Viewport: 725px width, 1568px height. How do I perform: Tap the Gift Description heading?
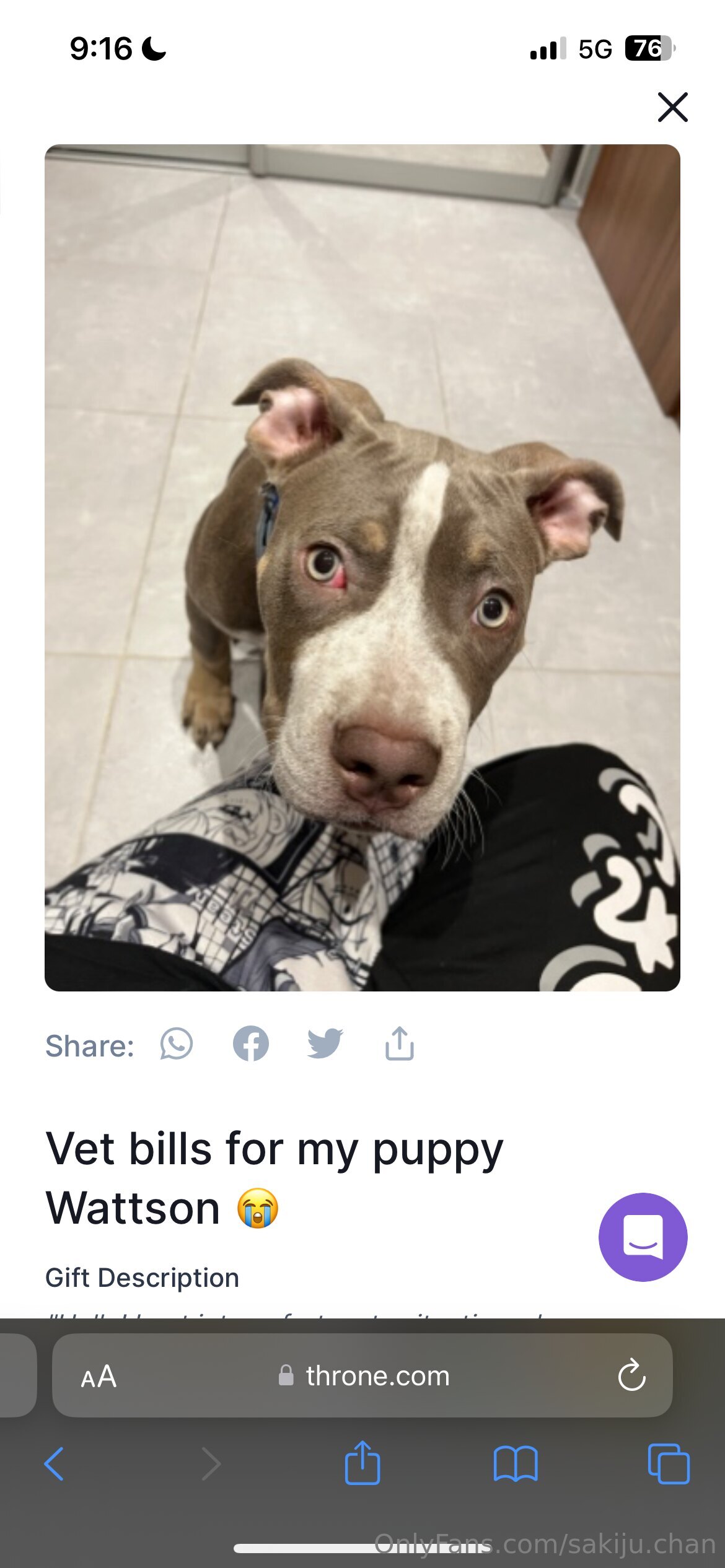tap(142, 1278)
